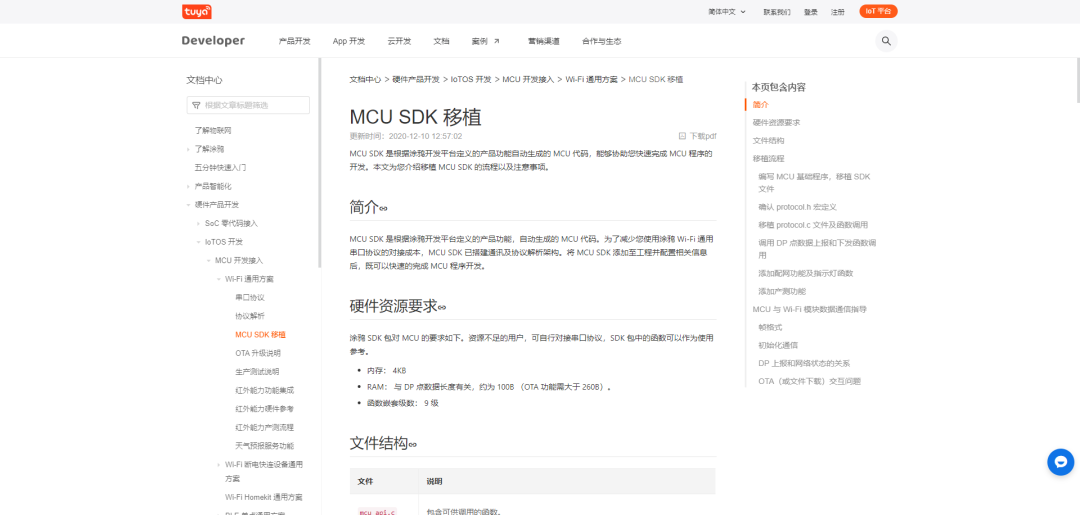
Task: Click the 下载pdf download icon
Action: (x=682, y=136)
